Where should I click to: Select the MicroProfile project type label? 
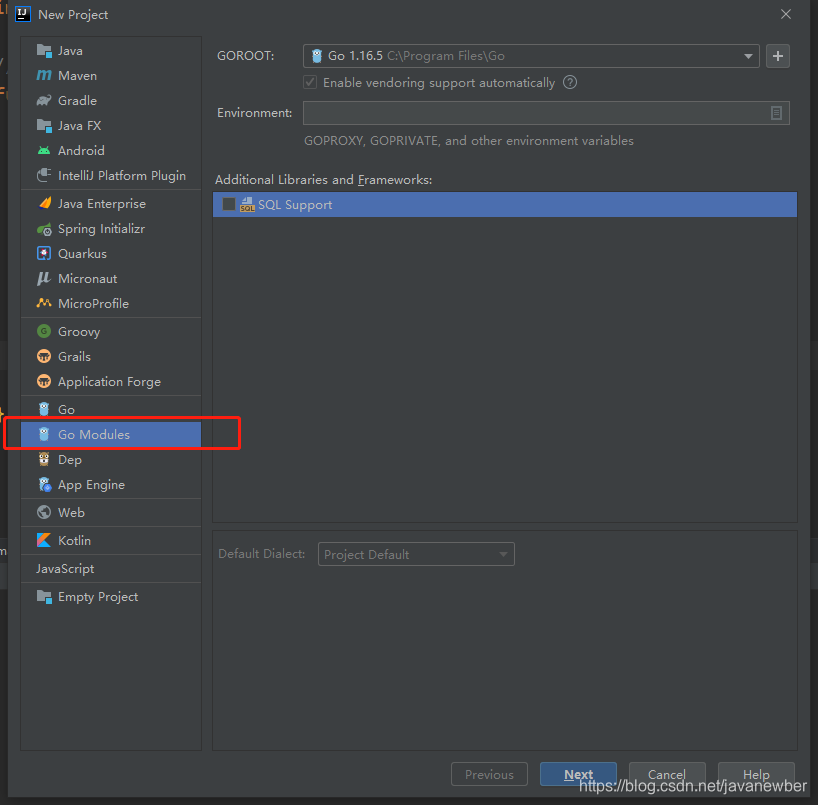coord(93,304)
